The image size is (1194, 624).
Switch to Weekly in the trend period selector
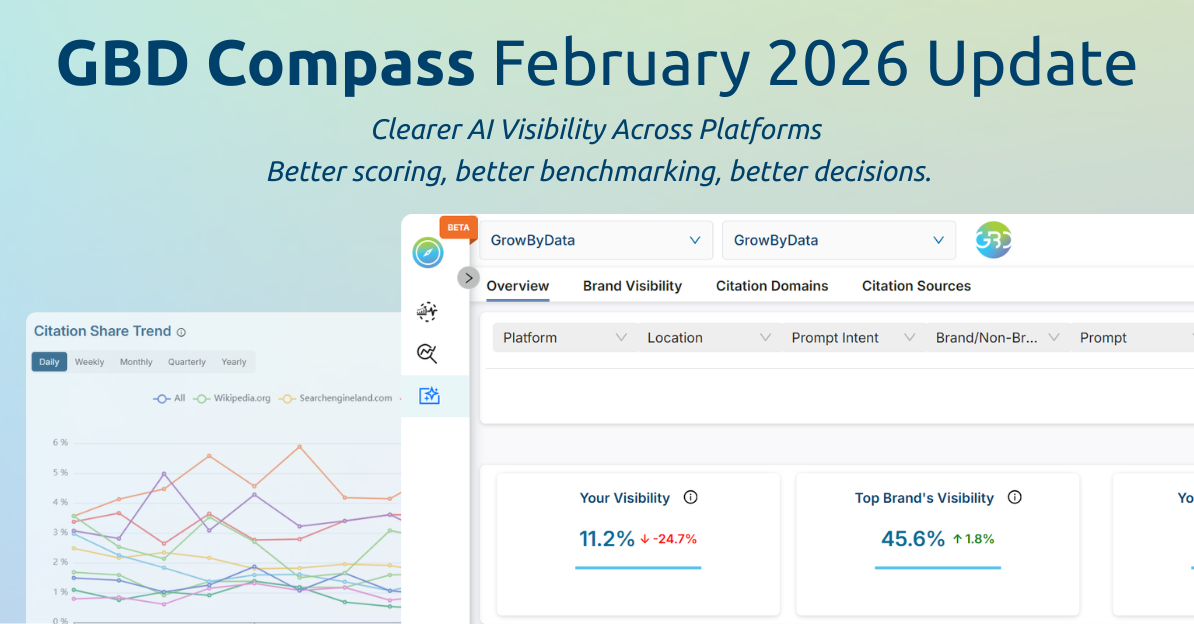click(x=89, y=361)
